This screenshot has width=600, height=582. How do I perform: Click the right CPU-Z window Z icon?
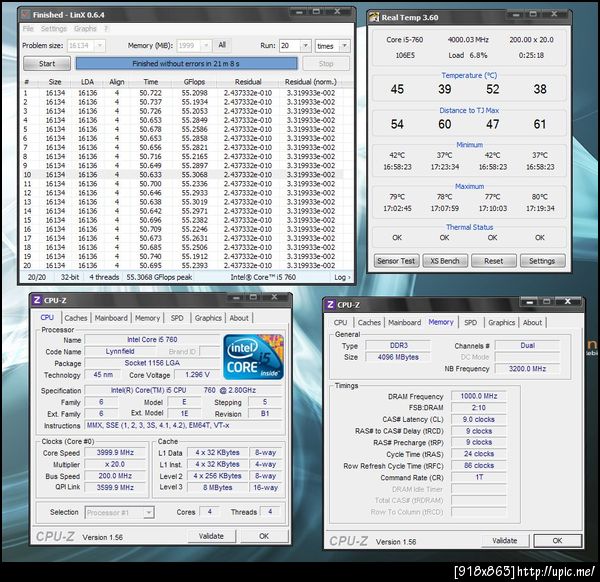[x=330, y=305]
